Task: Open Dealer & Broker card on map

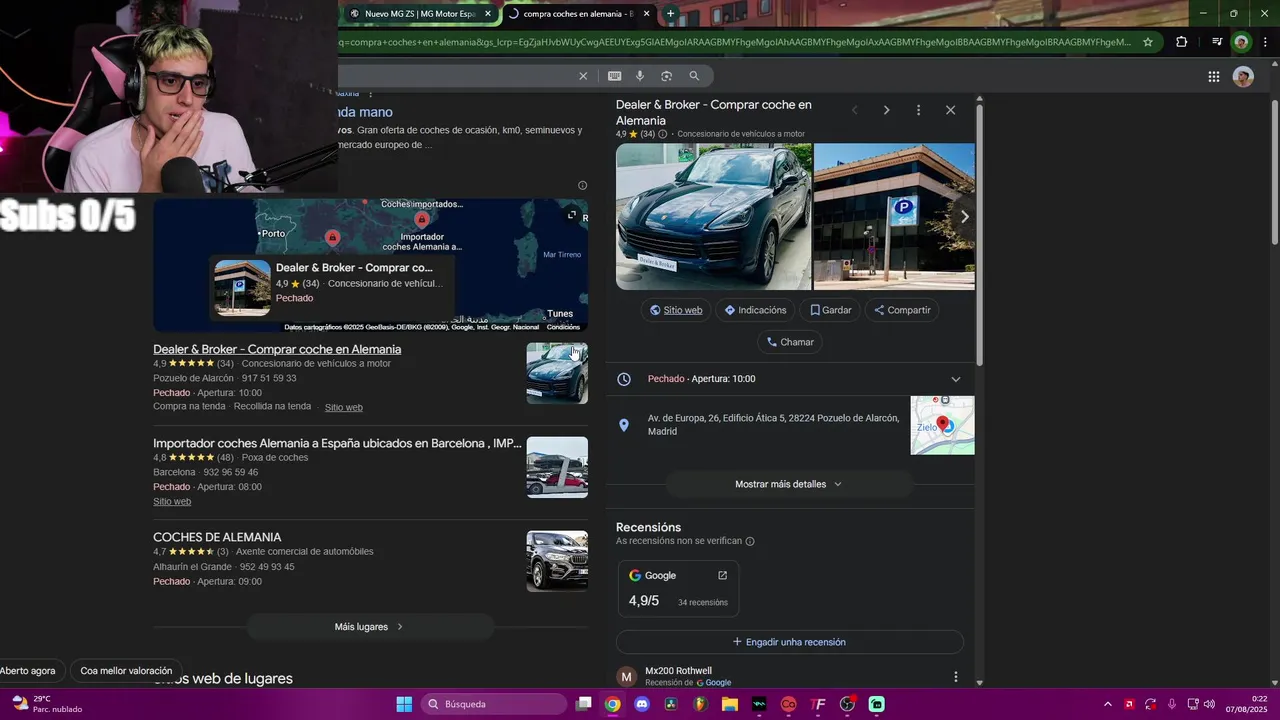Action: [331, 287]
